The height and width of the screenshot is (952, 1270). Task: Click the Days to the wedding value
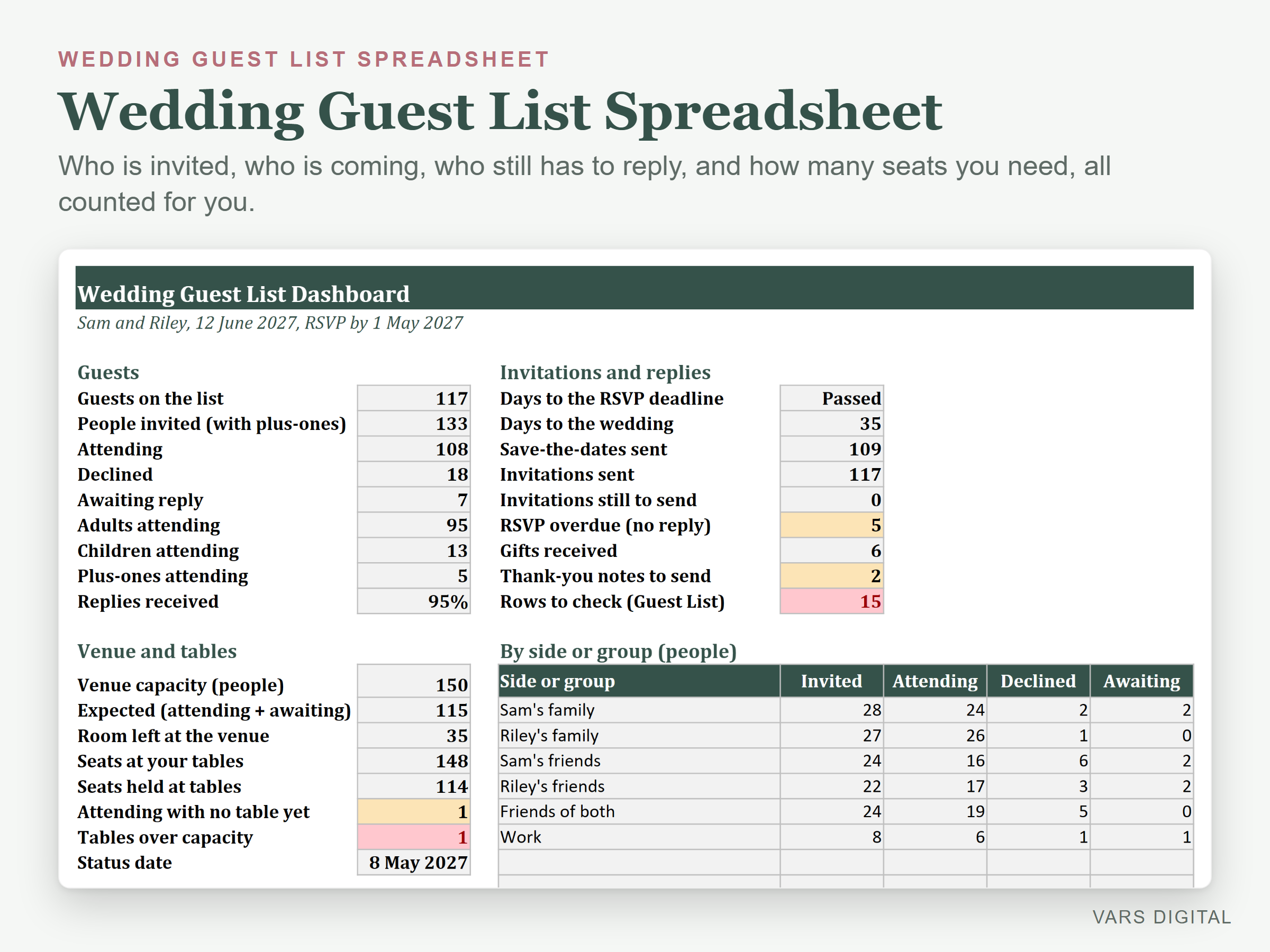coord(831,424)
